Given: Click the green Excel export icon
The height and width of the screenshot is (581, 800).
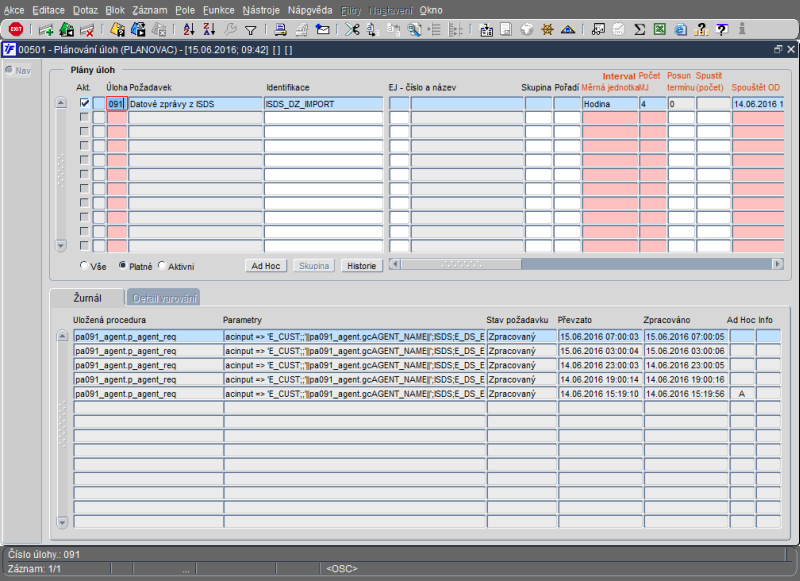Looking at the screenshot, I should (660, 30).
